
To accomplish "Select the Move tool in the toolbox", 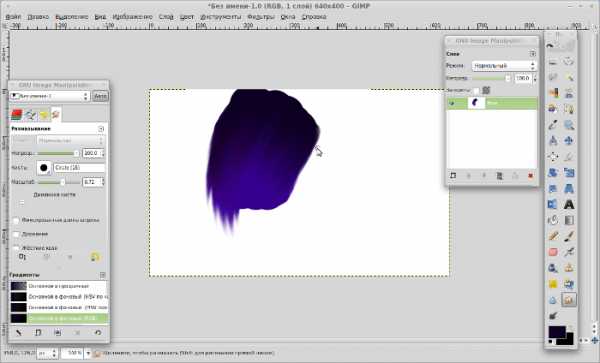I will pyautogui.click(x=569, y=141).
